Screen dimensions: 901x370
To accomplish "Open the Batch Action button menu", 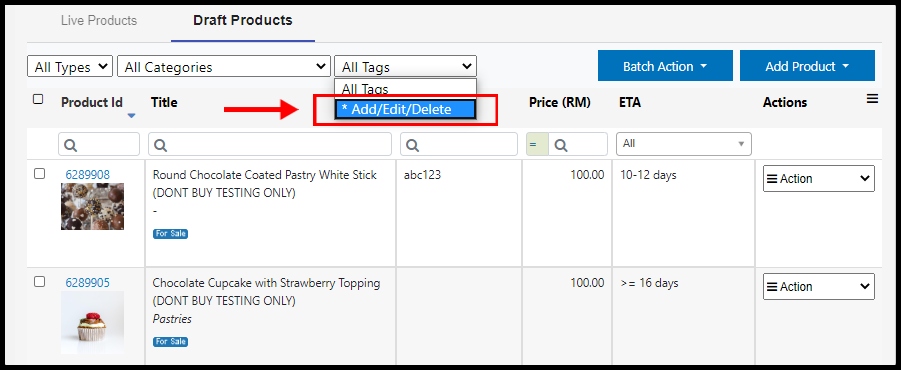I will (665, 66).
